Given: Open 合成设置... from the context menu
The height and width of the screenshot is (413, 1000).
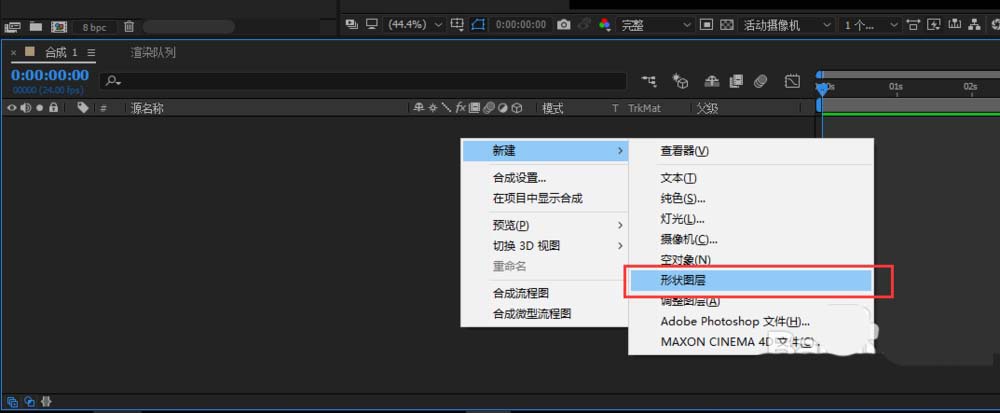Looking at the screenshot, I should (x=545, y=178).
